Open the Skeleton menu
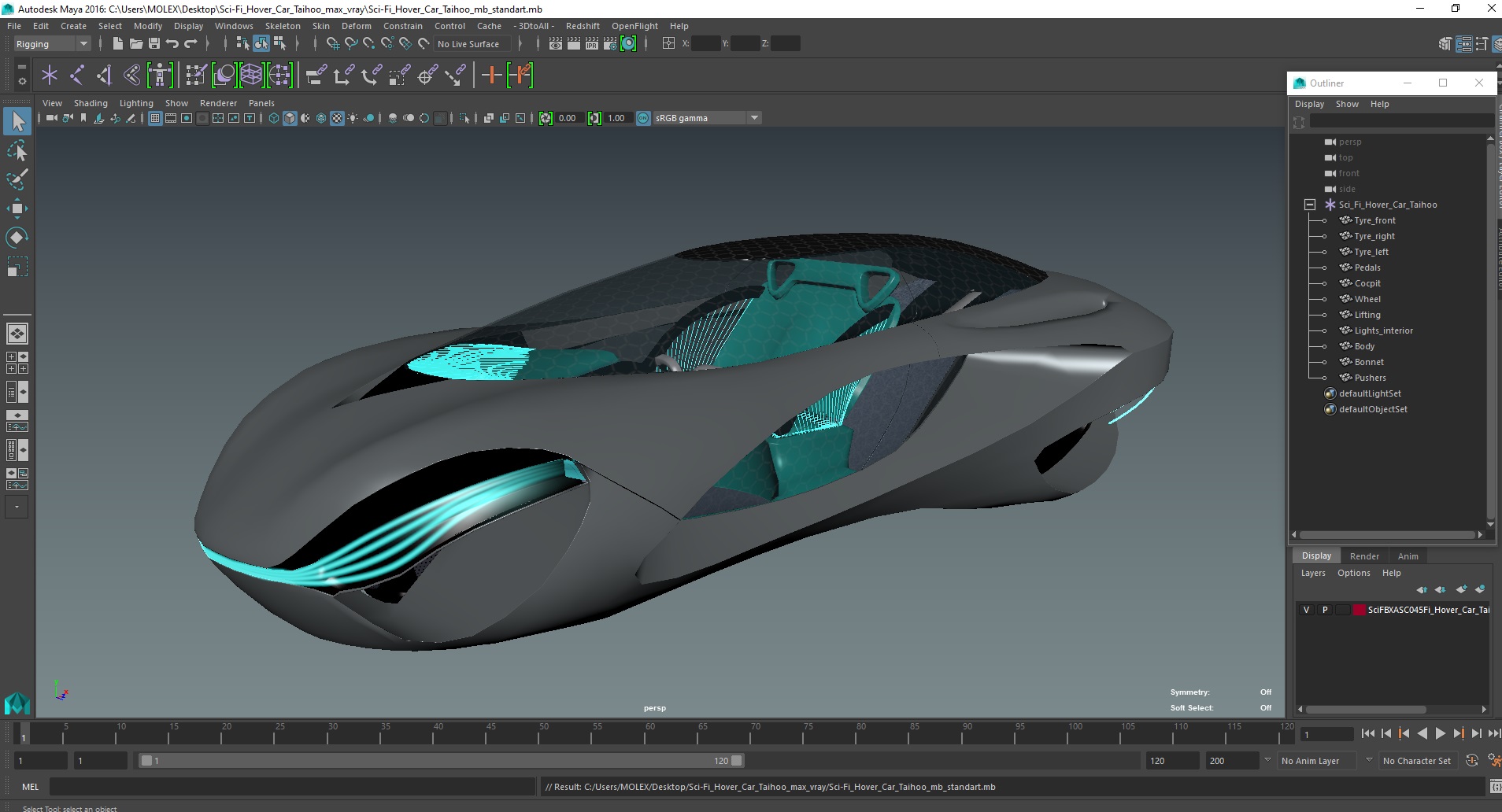Screen dimensions: 1502x812 [x=283, y=26]
